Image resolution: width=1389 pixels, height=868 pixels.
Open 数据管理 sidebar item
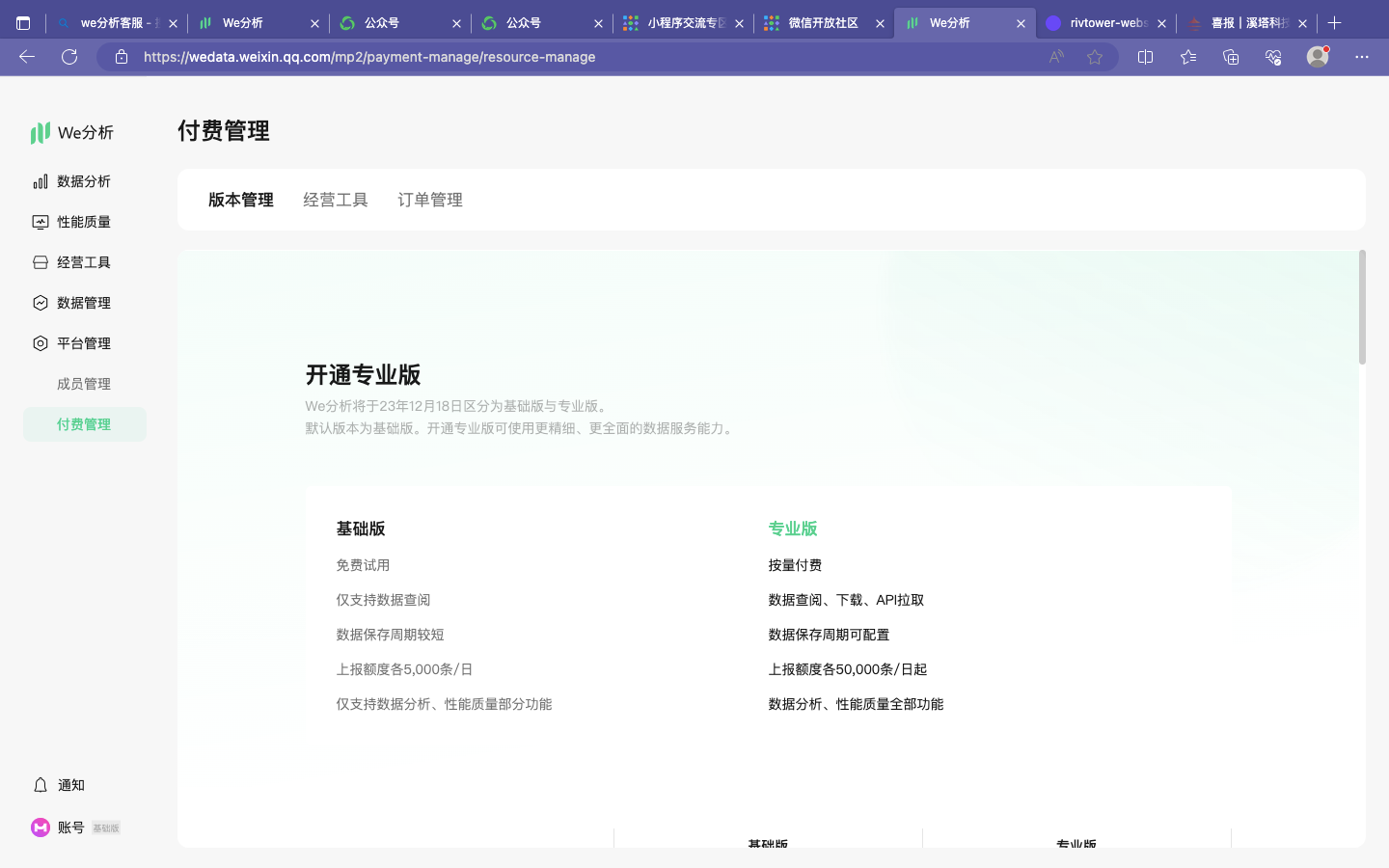(x=84, y=303)
